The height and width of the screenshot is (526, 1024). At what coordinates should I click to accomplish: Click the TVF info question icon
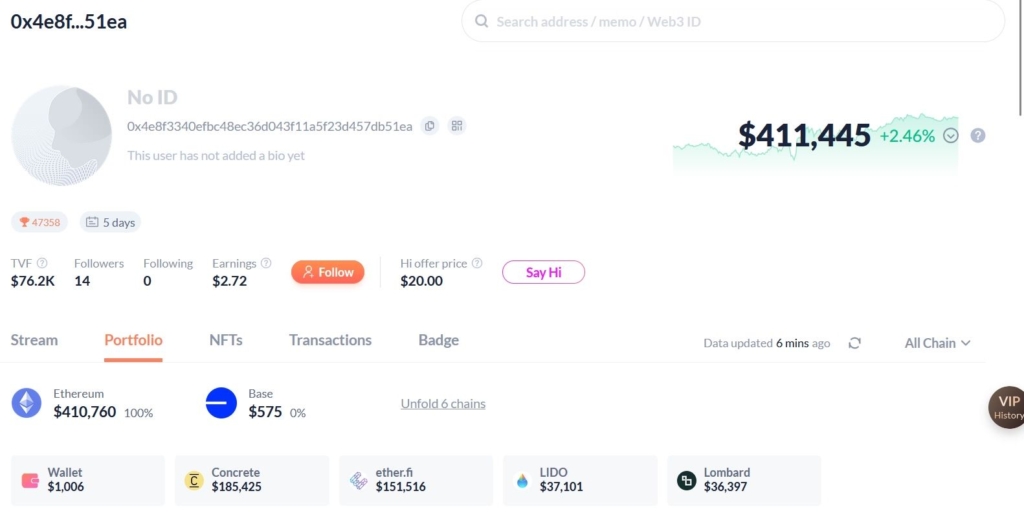pyautogui.click(x=42, y=263)
